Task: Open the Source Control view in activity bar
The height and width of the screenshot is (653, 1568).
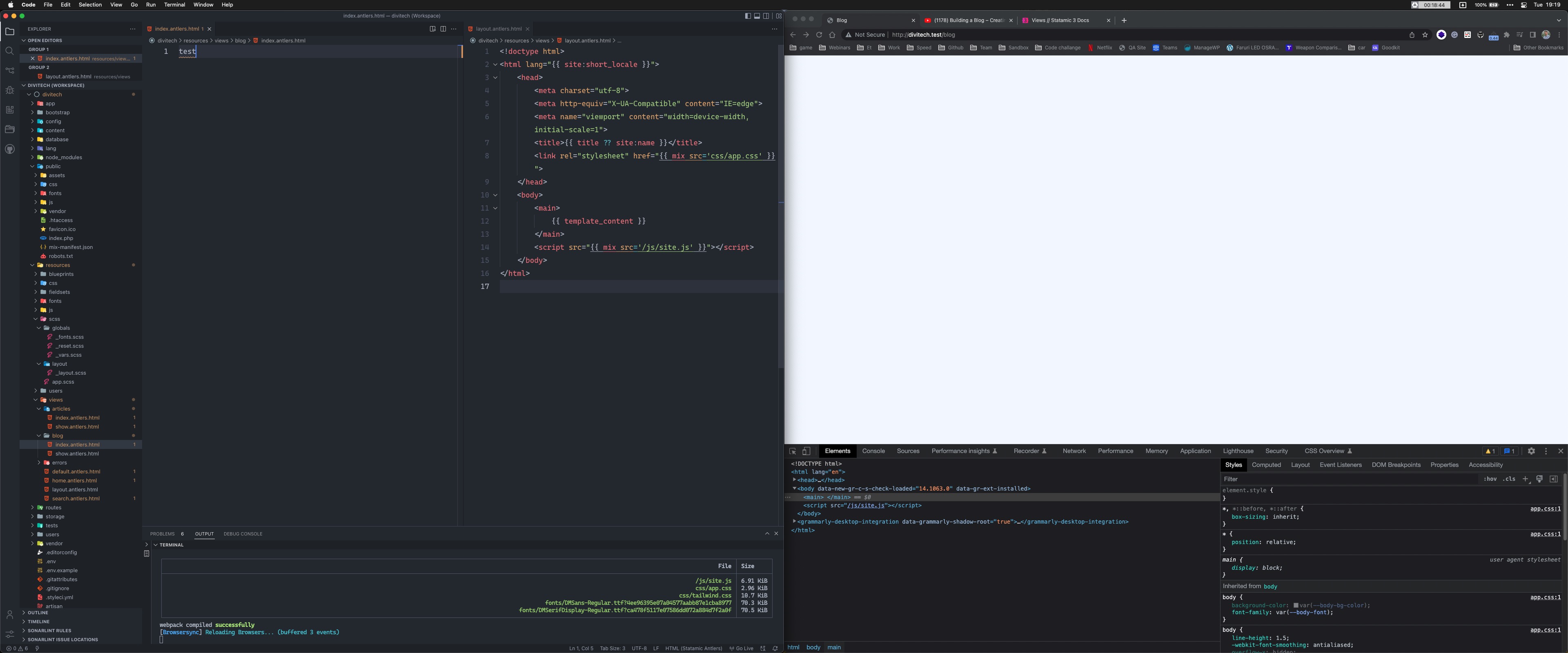Action: 10,71
